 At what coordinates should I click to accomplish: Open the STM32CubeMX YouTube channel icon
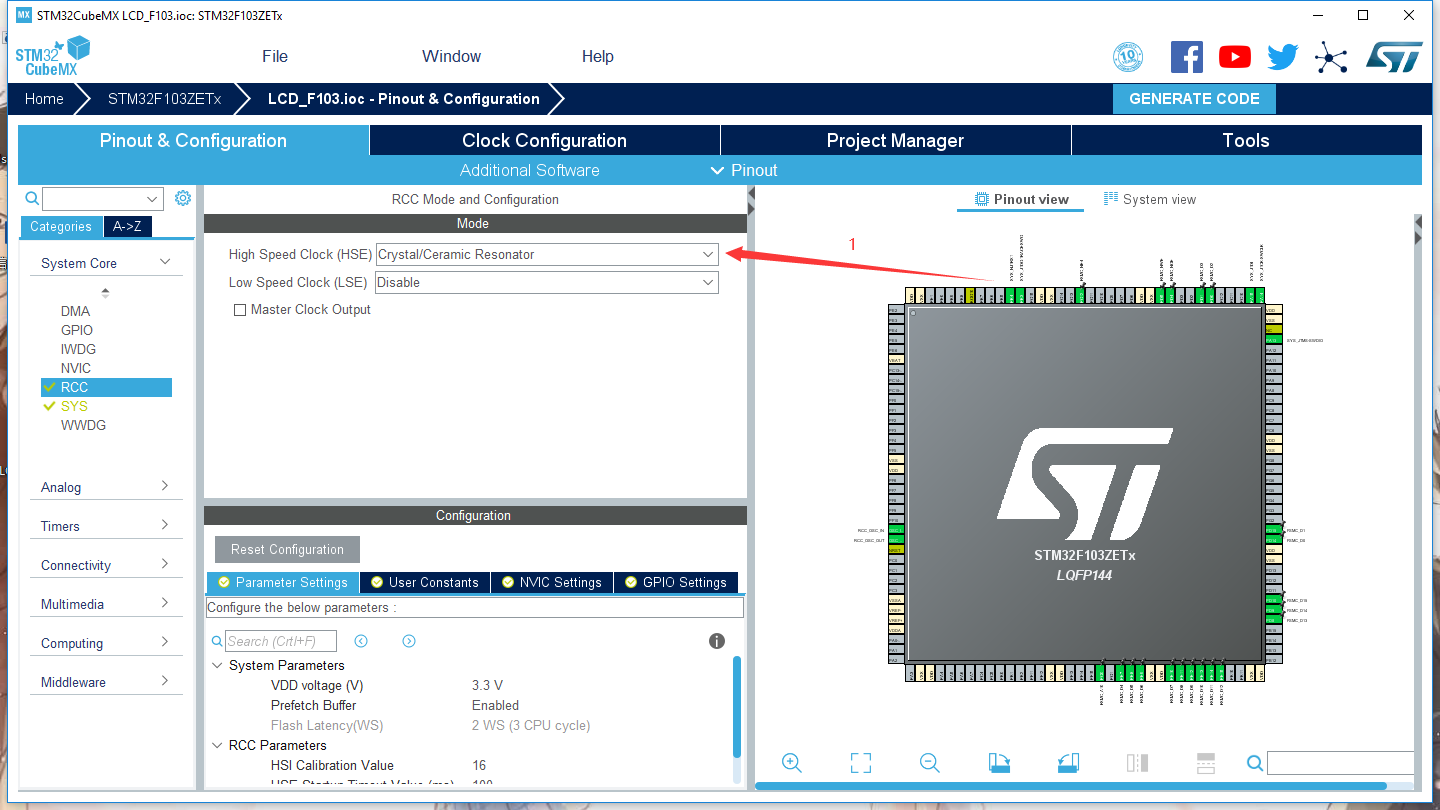1234,56
